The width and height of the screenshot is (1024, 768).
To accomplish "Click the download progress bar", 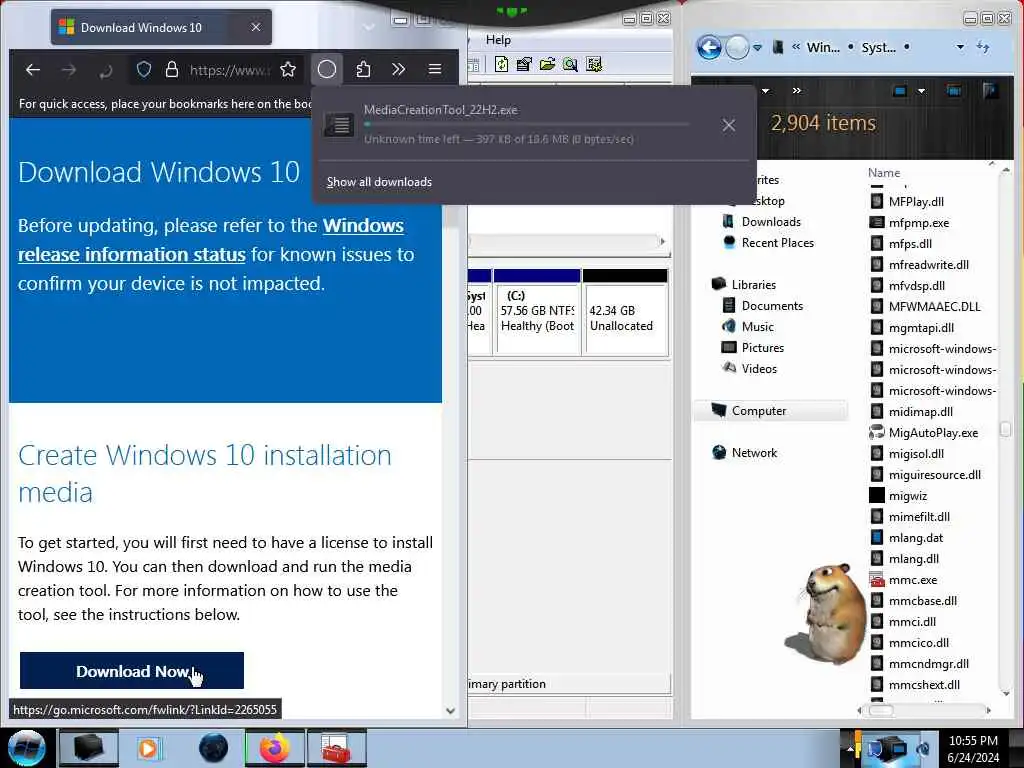I will pos(526,124).
